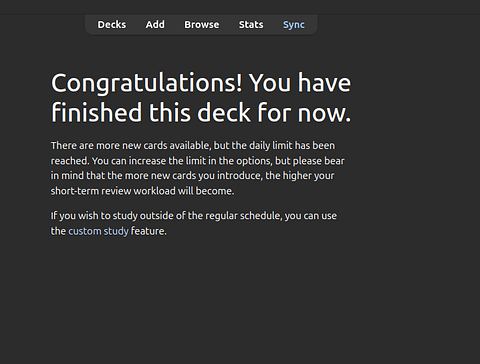480x364 pixels.
Task: Show the Stats screen
Action: click(x=251, y=25)
